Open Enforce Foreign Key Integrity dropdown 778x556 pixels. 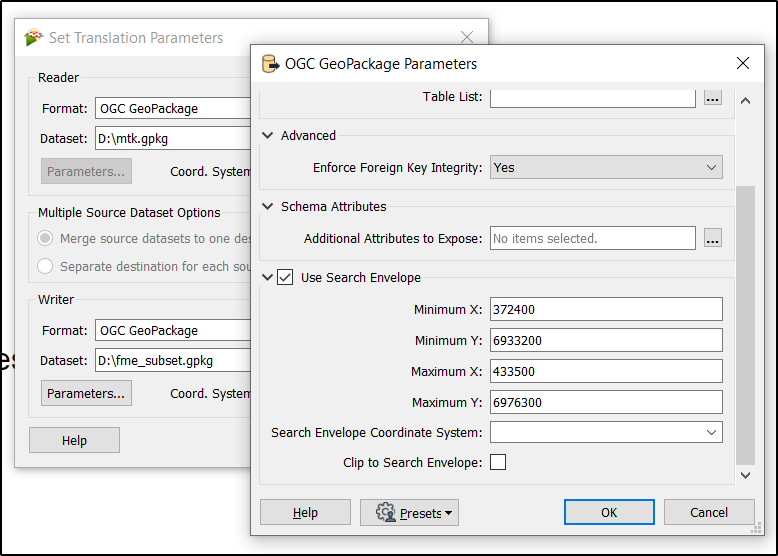click(x=606, y=168)
